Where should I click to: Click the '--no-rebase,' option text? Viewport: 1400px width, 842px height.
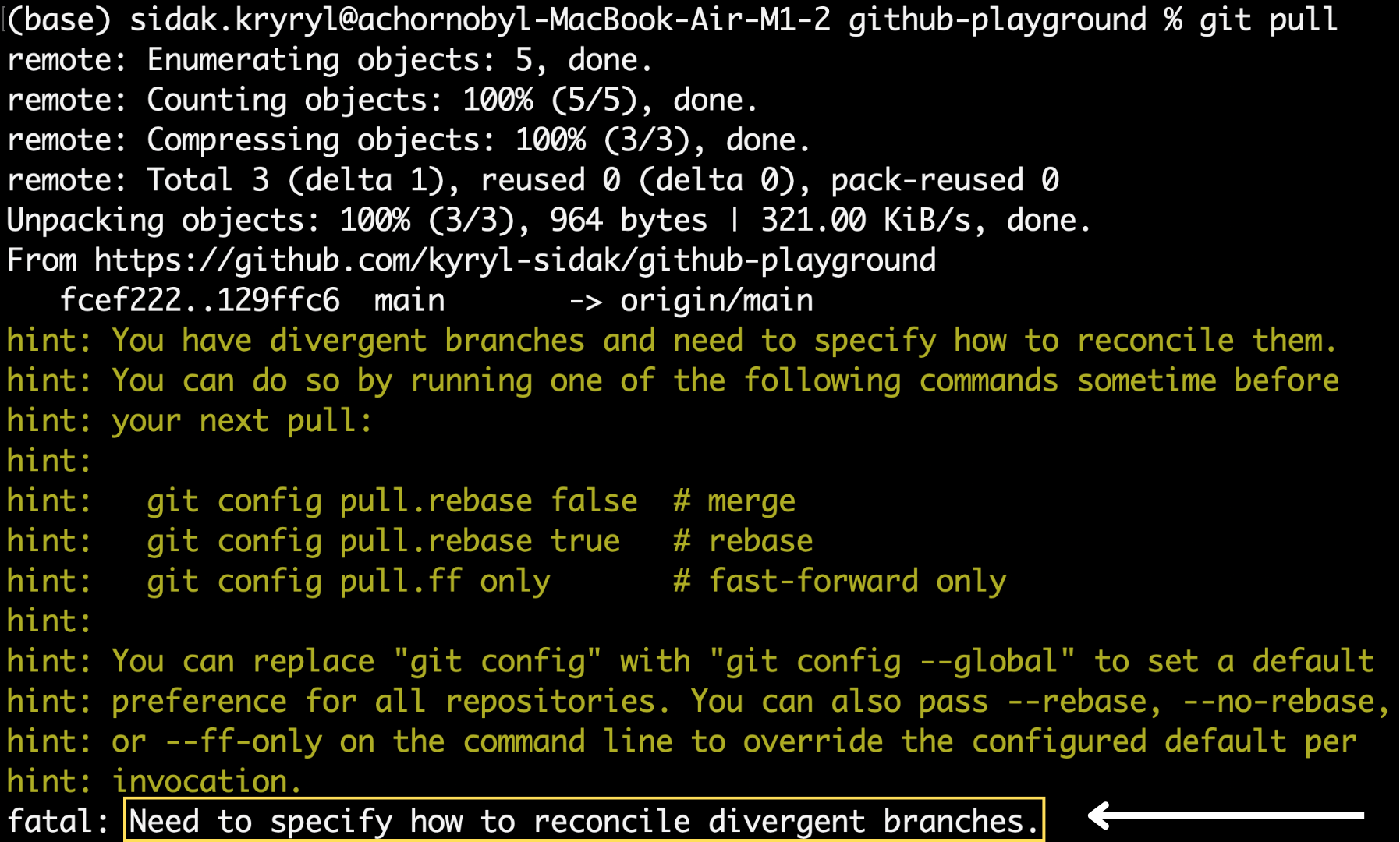[1286, 702]
